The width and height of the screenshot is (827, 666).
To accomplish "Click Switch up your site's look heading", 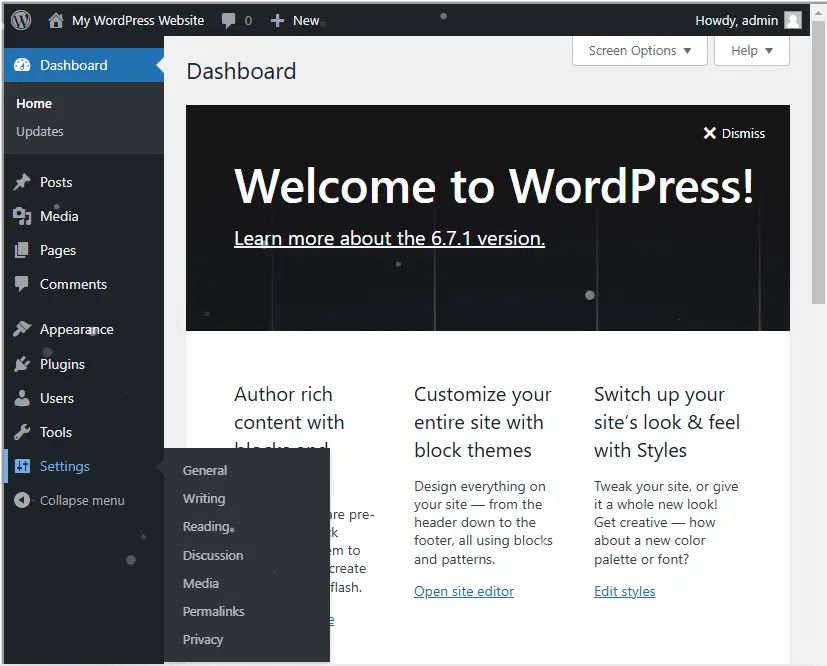I will (x=667, y=422).
